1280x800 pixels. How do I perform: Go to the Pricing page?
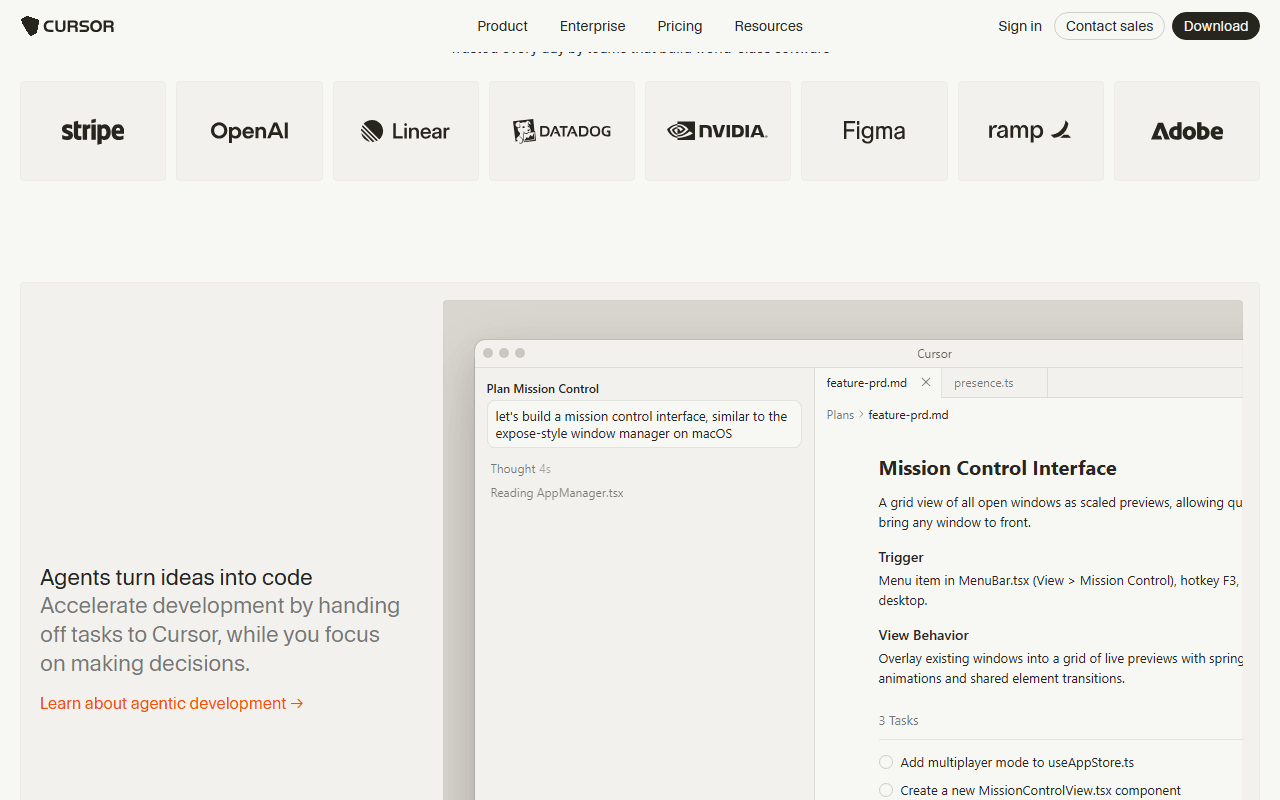(680, 26)
